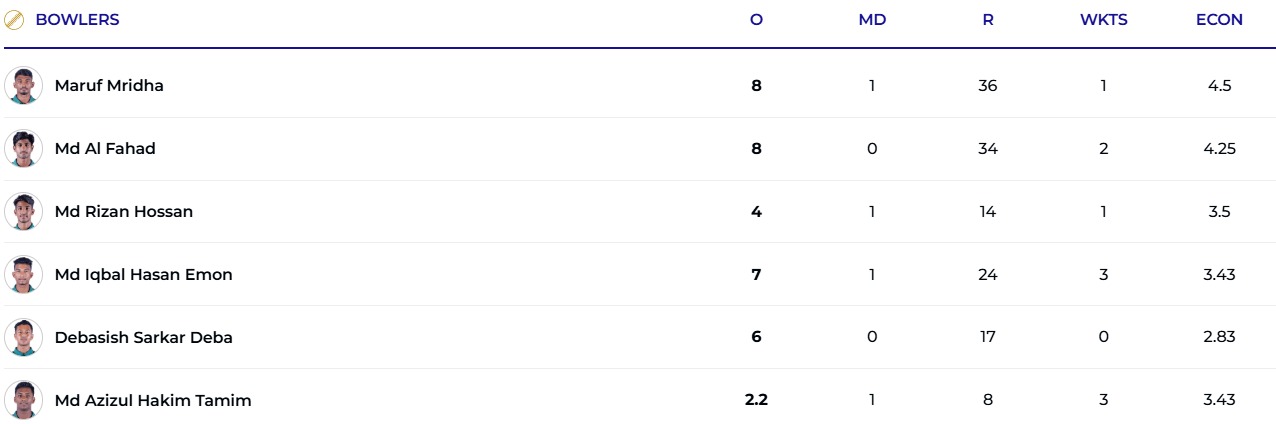Click Md Azizul Hakim Tamim's 2.2 overs value
This screenshot has height=424, width=1276.
[x=756, y=401]
